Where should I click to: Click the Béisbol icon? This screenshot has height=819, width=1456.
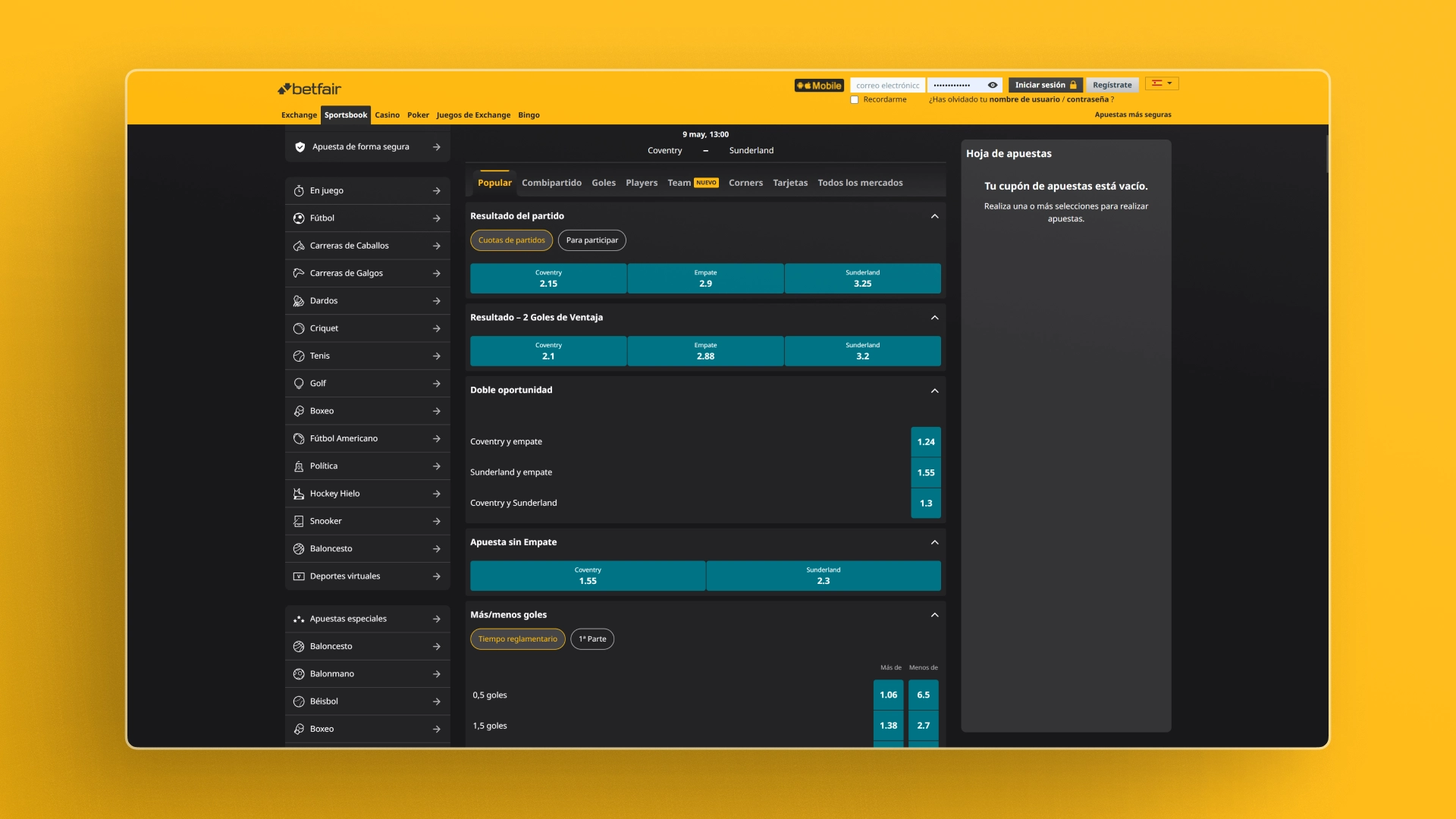click(x=299, y=701)
